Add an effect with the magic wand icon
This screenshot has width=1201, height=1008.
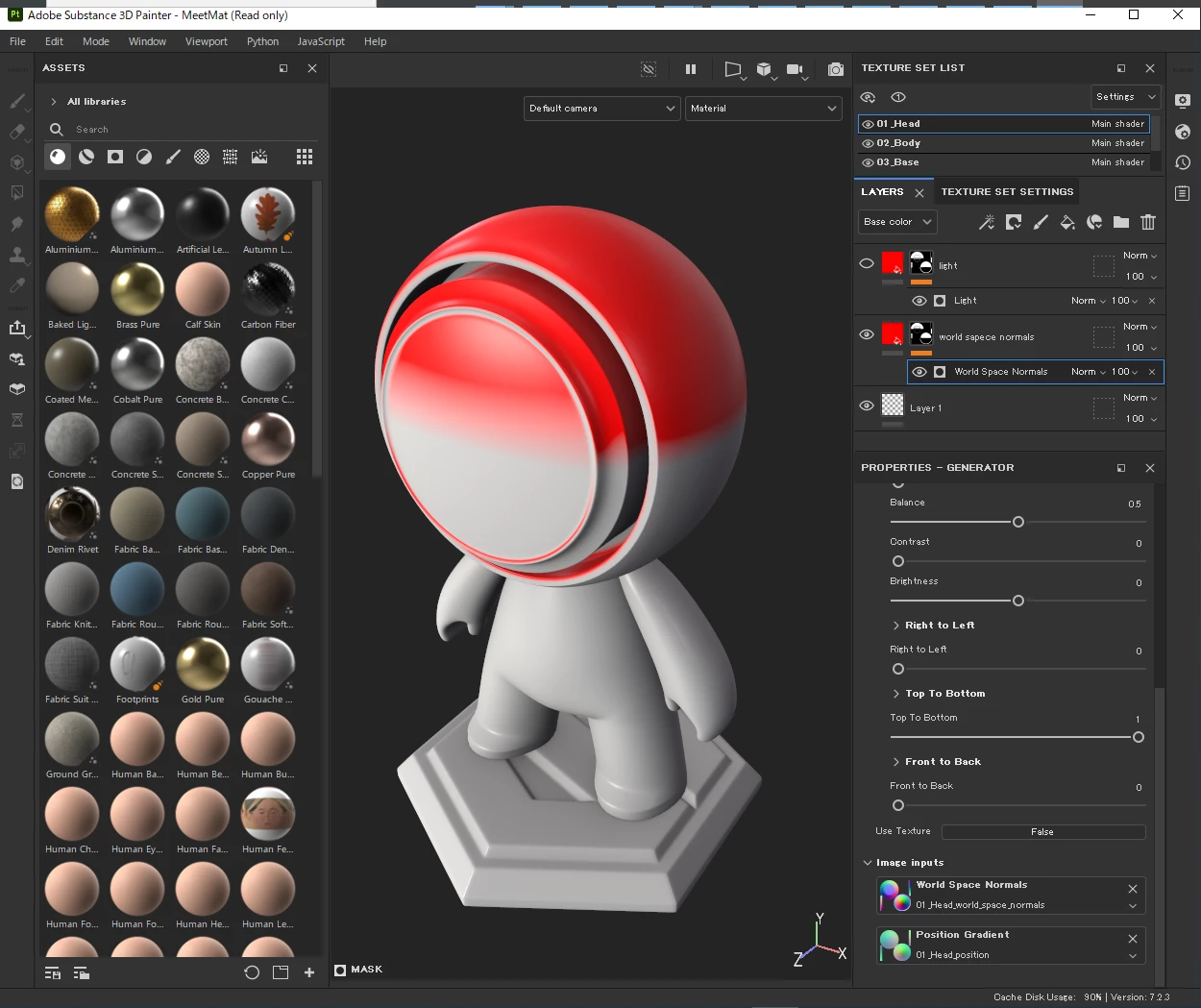pyautogui.click(x=987, y=222)
